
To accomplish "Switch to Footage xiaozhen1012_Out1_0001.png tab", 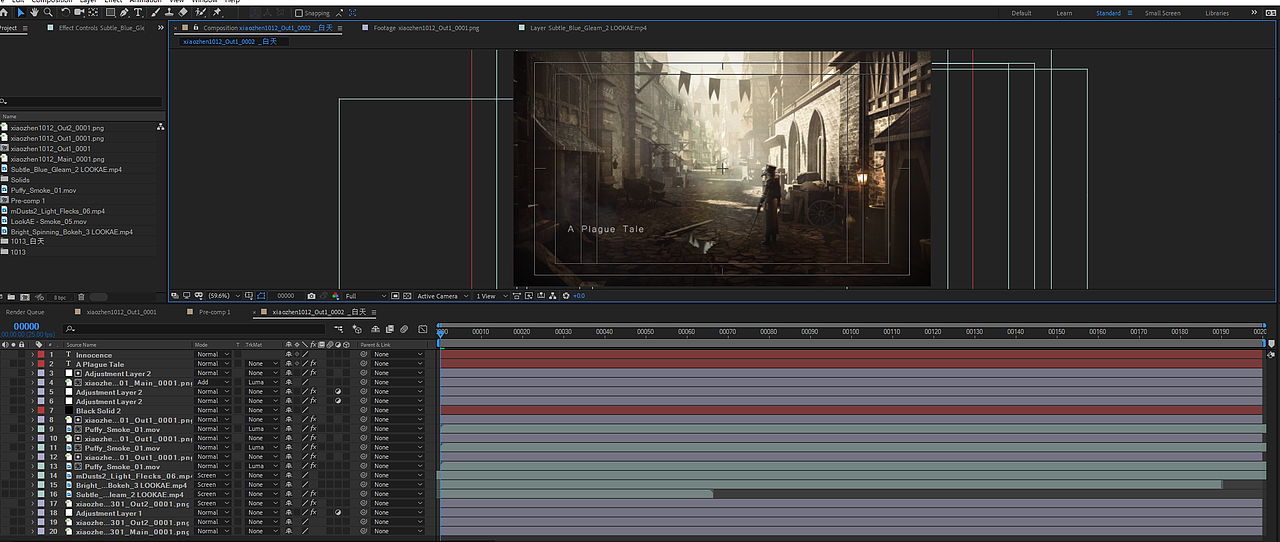I will point(426,28).
